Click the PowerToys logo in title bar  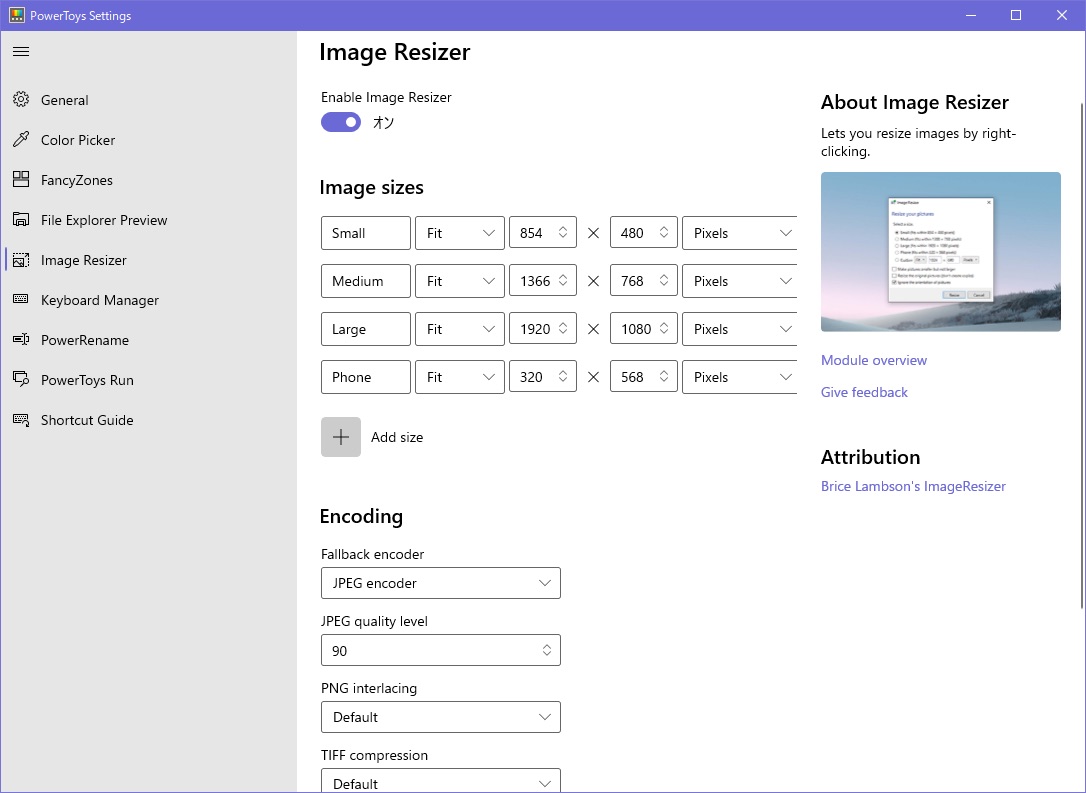click(17, 15)
